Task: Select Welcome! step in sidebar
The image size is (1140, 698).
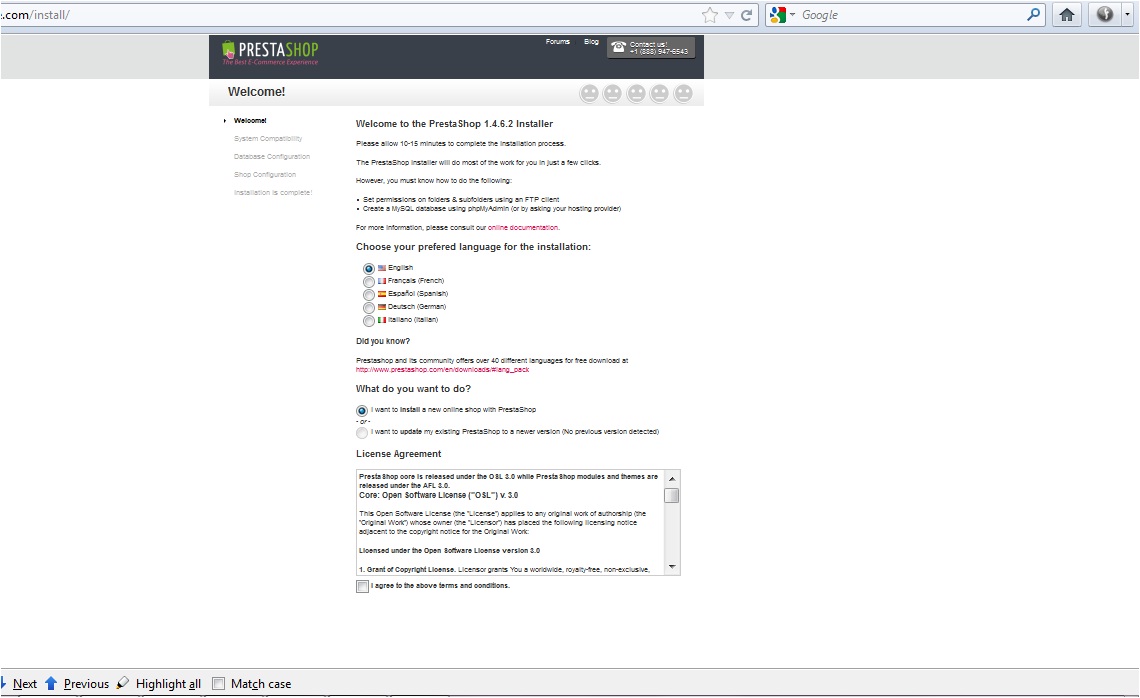Action: [x=250, y=121]
